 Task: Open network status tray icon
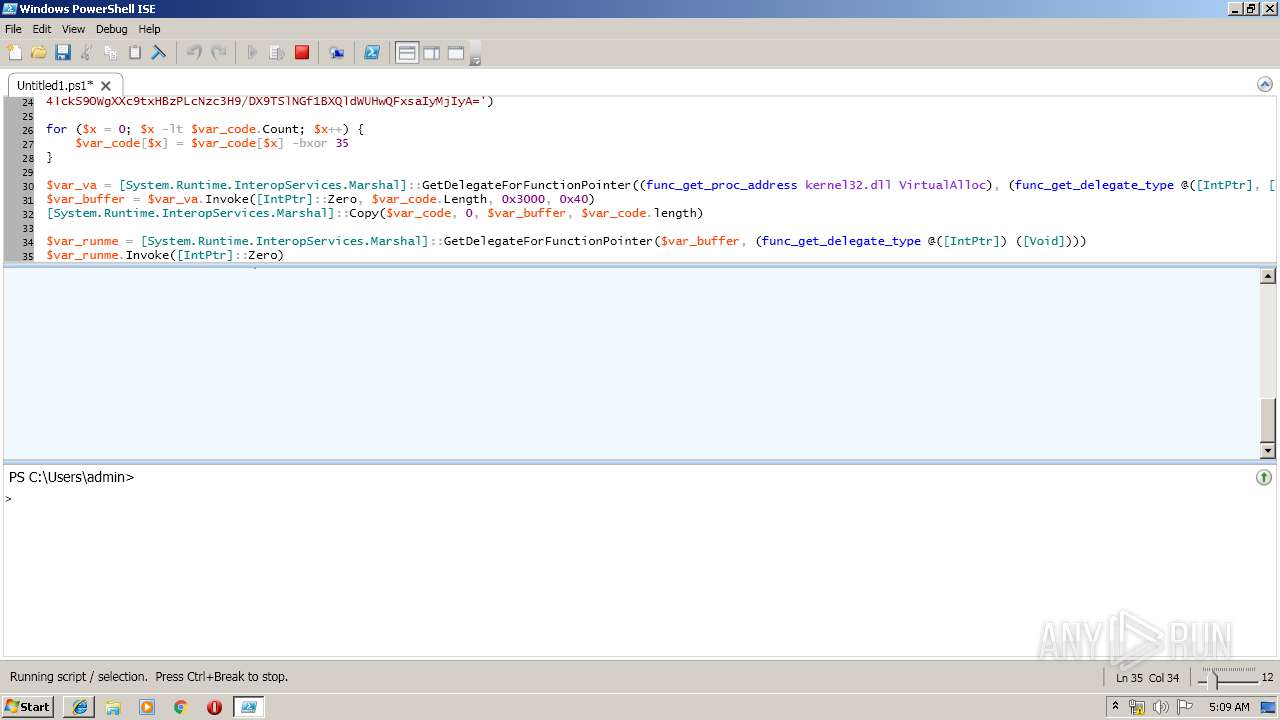[1137, 707]
